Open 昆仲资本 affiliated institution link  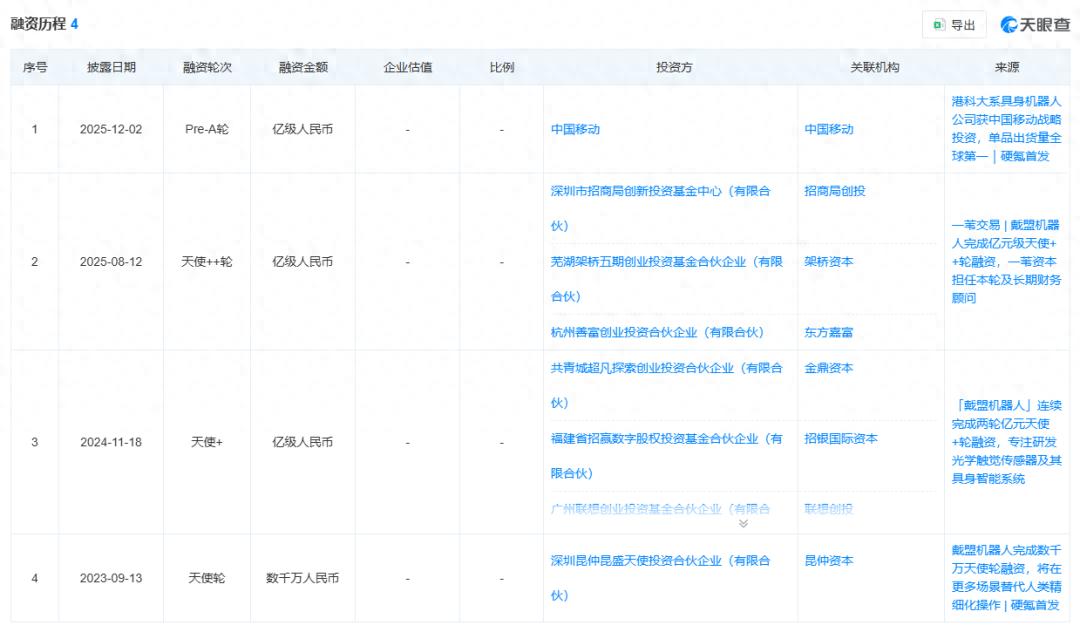click(829, 561)
